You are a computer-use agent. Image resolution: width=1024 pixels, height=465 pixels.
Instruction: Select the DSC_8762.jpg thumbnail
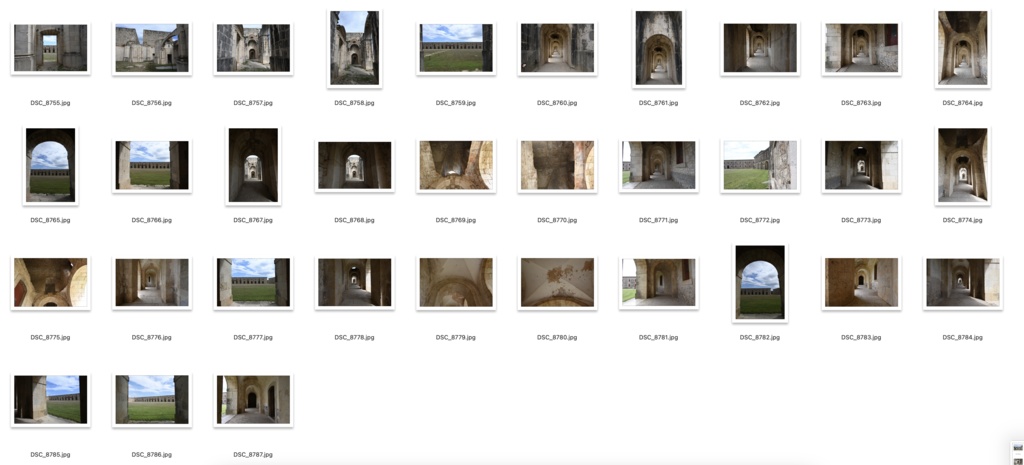point(760,48)
